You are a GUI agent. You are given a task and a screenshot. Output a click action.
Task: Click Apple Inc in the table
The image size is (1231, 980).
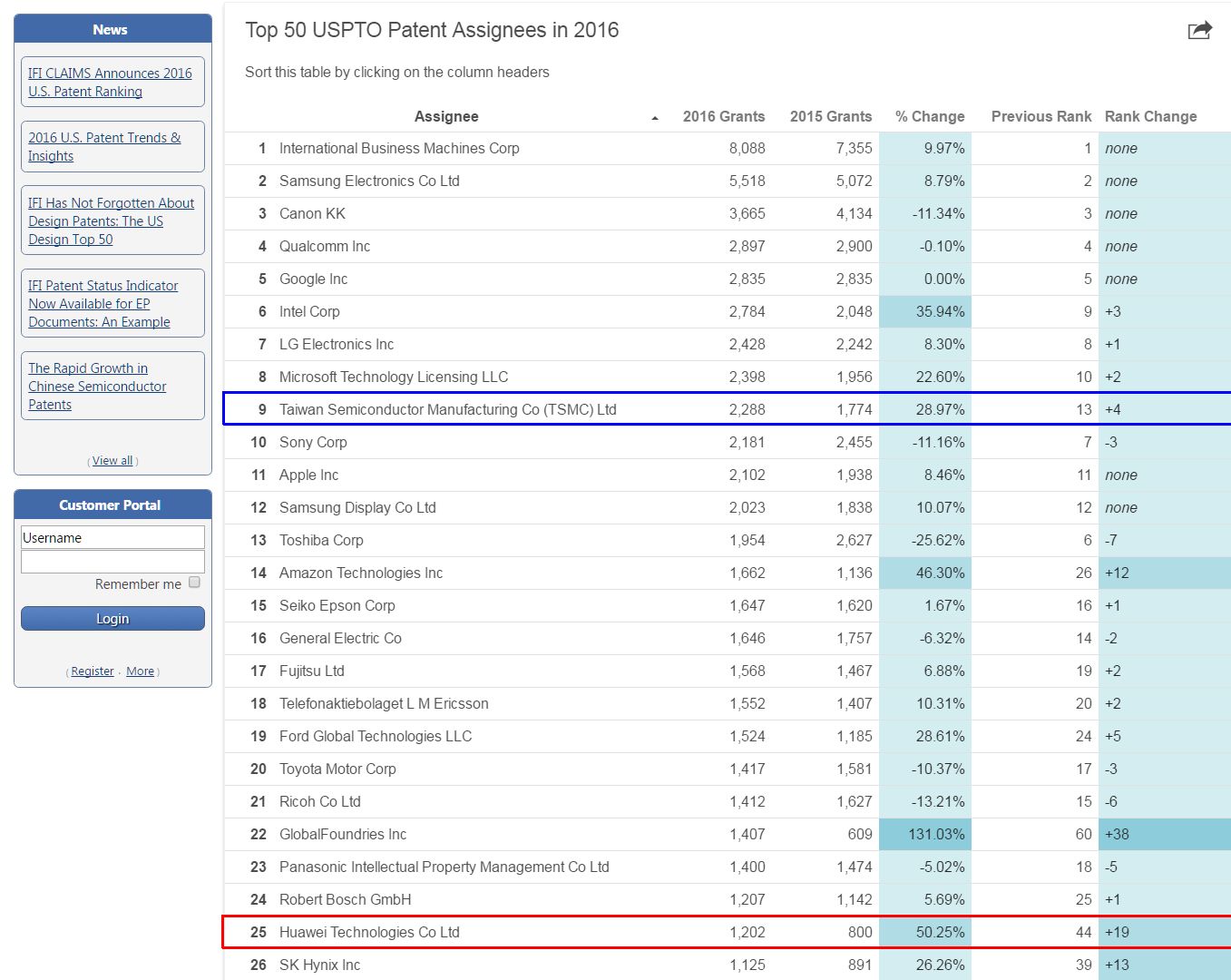click(308, 475)
